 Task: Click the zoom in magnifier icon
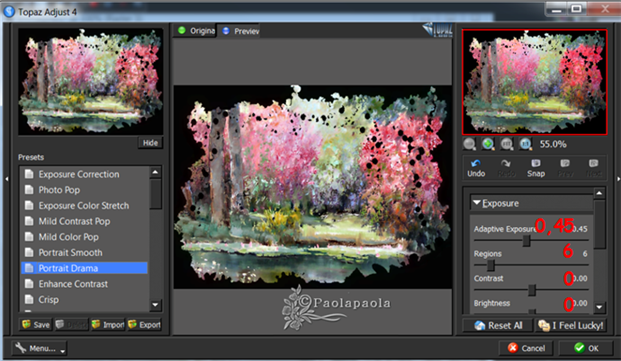[x=488, y=144]
